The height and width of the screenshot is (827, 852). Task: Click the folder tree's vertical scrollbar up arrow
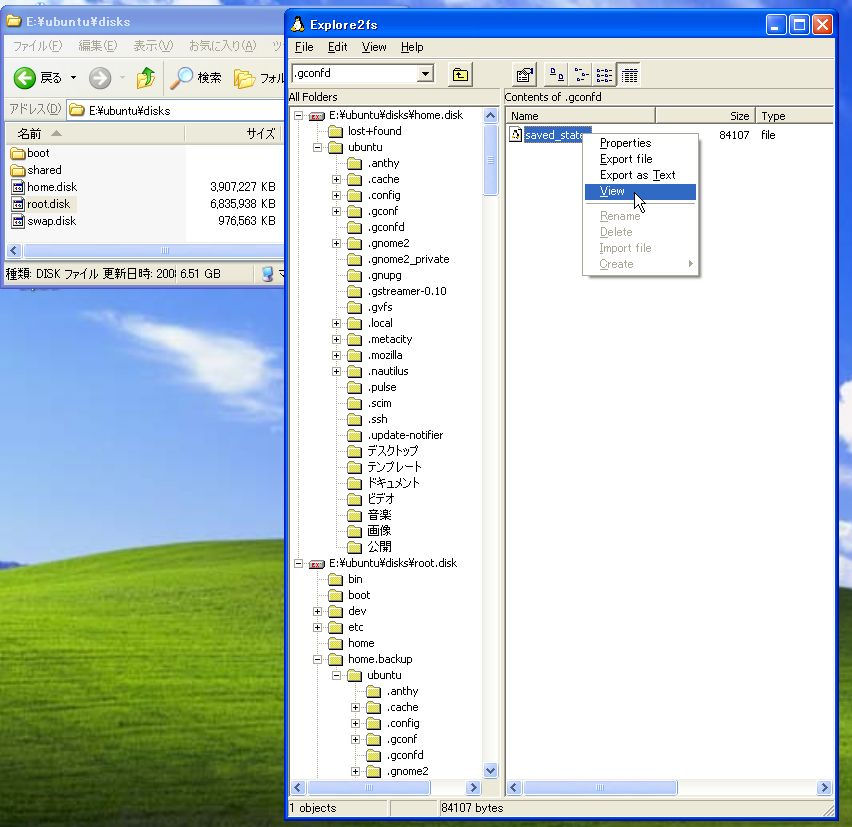490,116
